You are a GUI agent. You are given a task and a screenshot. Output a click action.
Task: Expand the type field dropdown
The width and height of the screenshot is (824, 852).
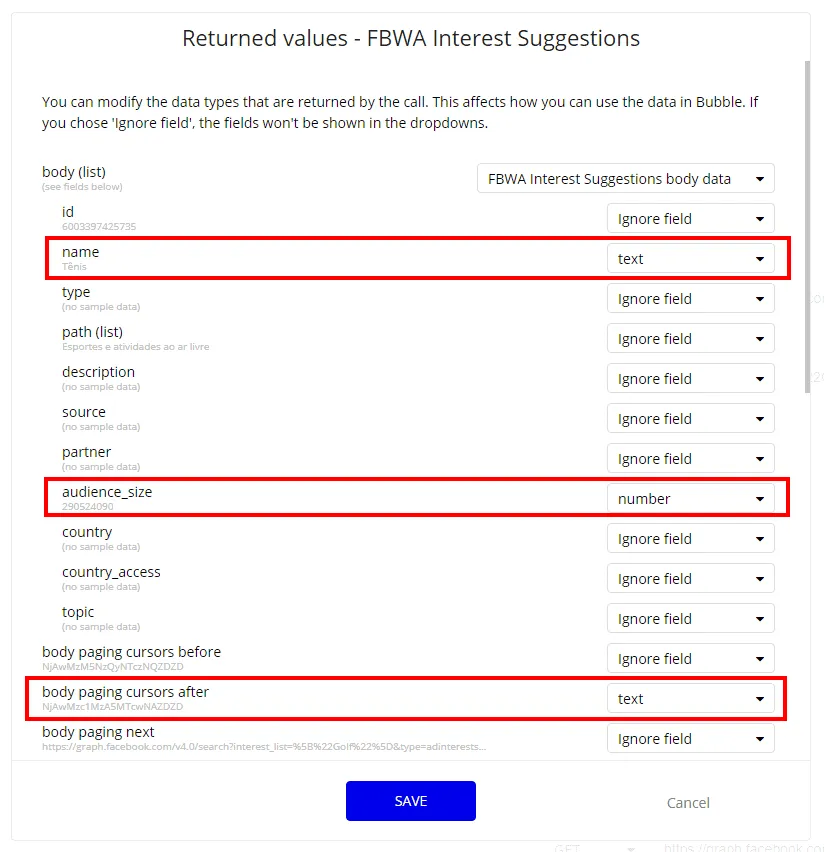click(x=690, y=299)
